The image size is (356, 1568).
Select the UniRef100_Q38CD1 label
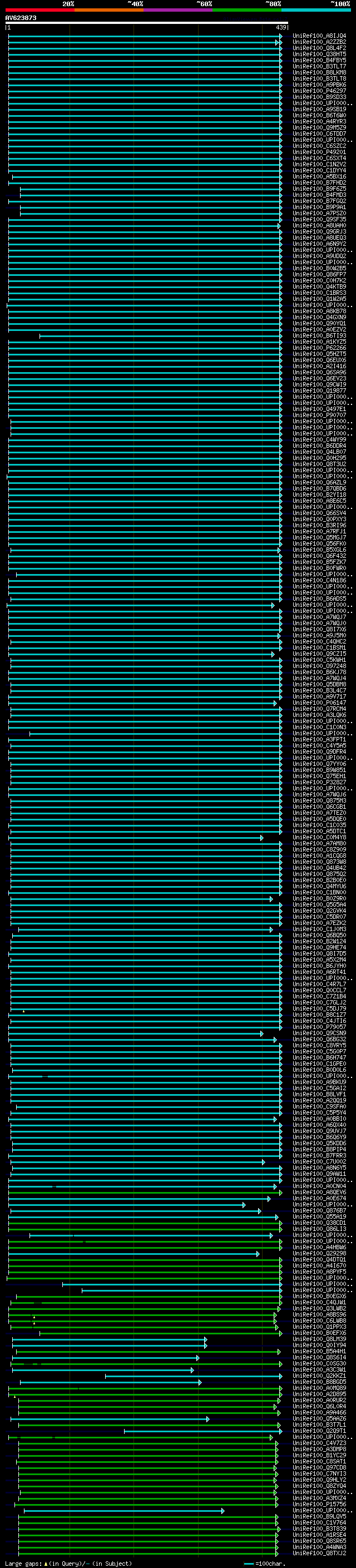[319, 1222]
